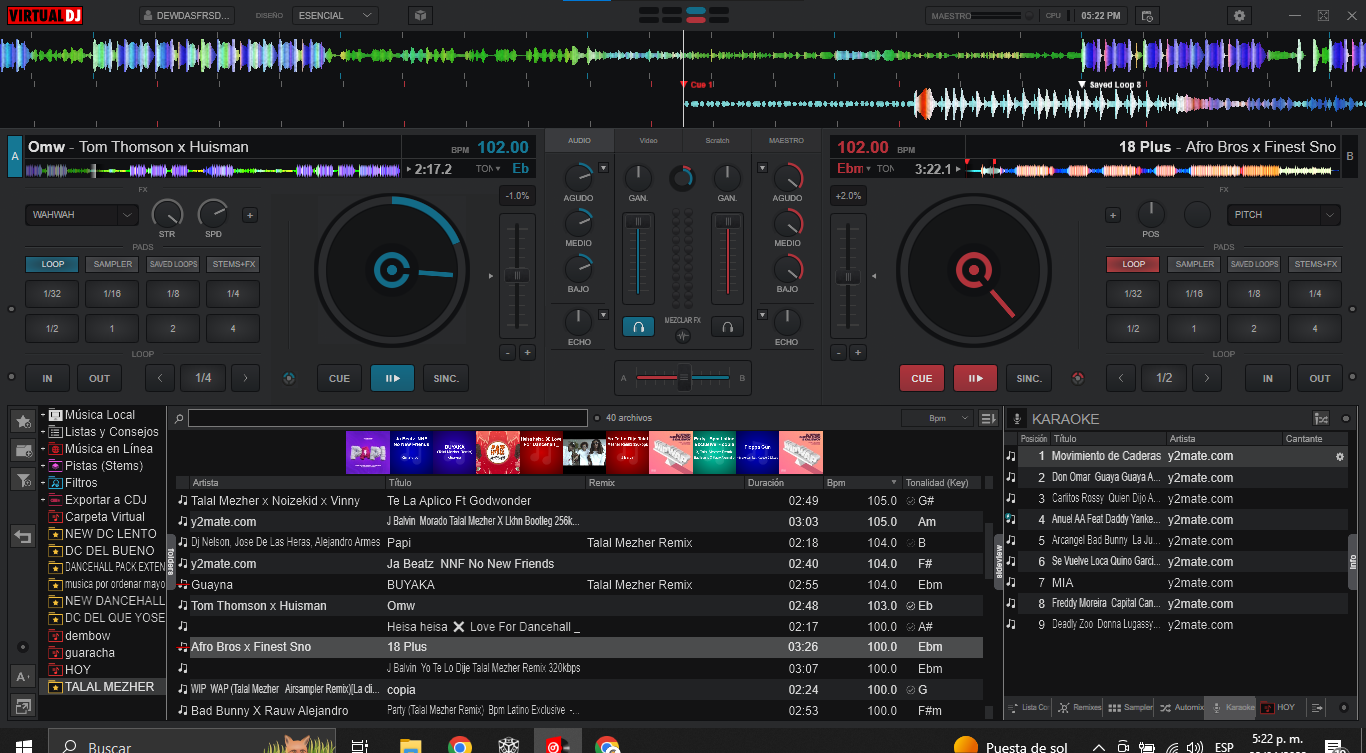Click the crossfader slider
1366x753 pixels.
(x=684, y=377)
